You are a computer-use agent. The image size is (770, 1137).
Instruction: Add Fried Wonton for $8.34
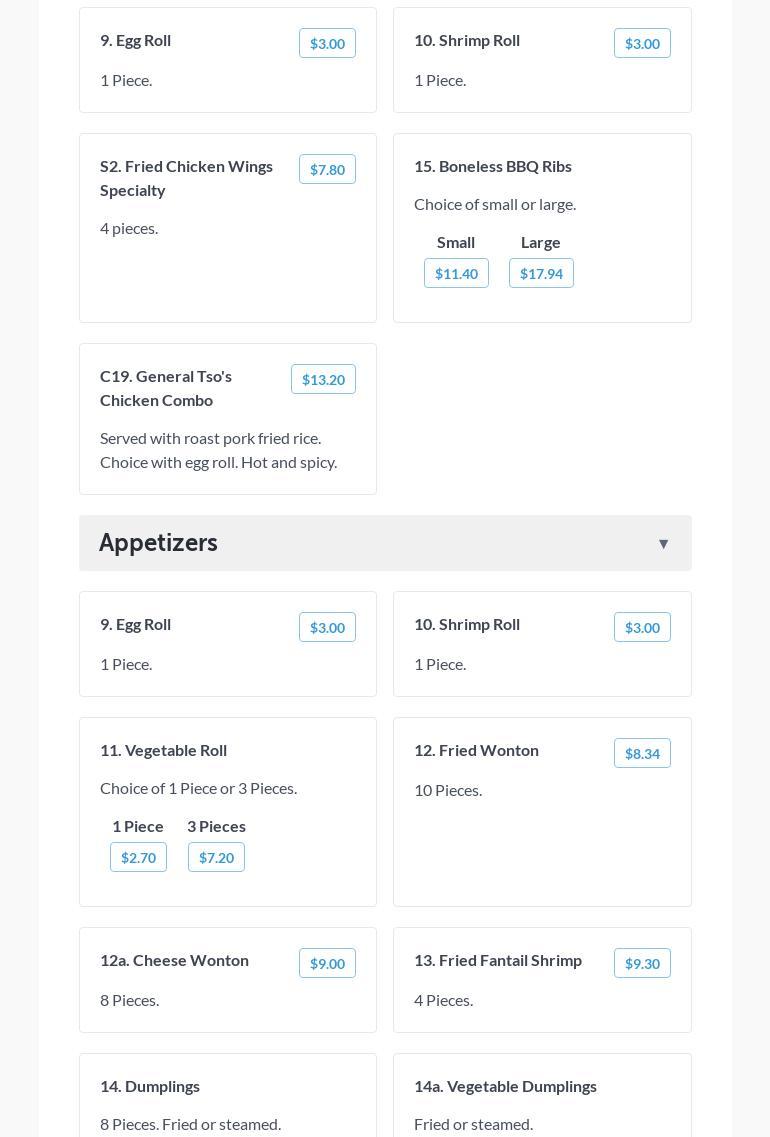642,753
